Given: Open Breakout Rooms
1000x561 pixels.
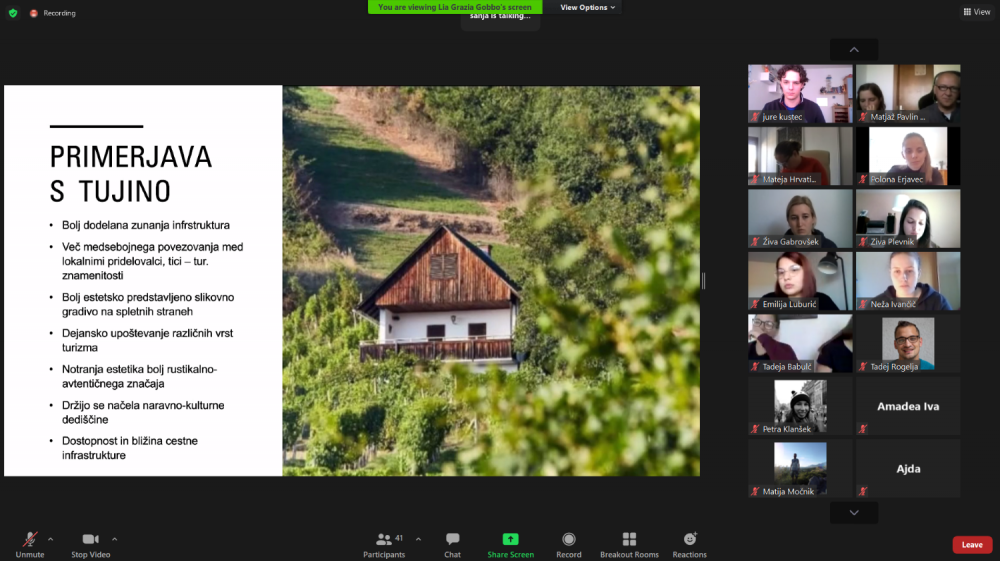Looking at the screenshot, I should tap(629, 540).
